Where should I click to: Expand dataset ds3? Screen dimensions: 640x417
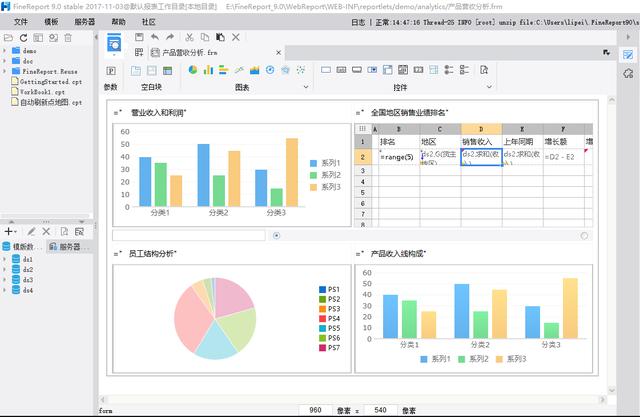click(4, 279)
